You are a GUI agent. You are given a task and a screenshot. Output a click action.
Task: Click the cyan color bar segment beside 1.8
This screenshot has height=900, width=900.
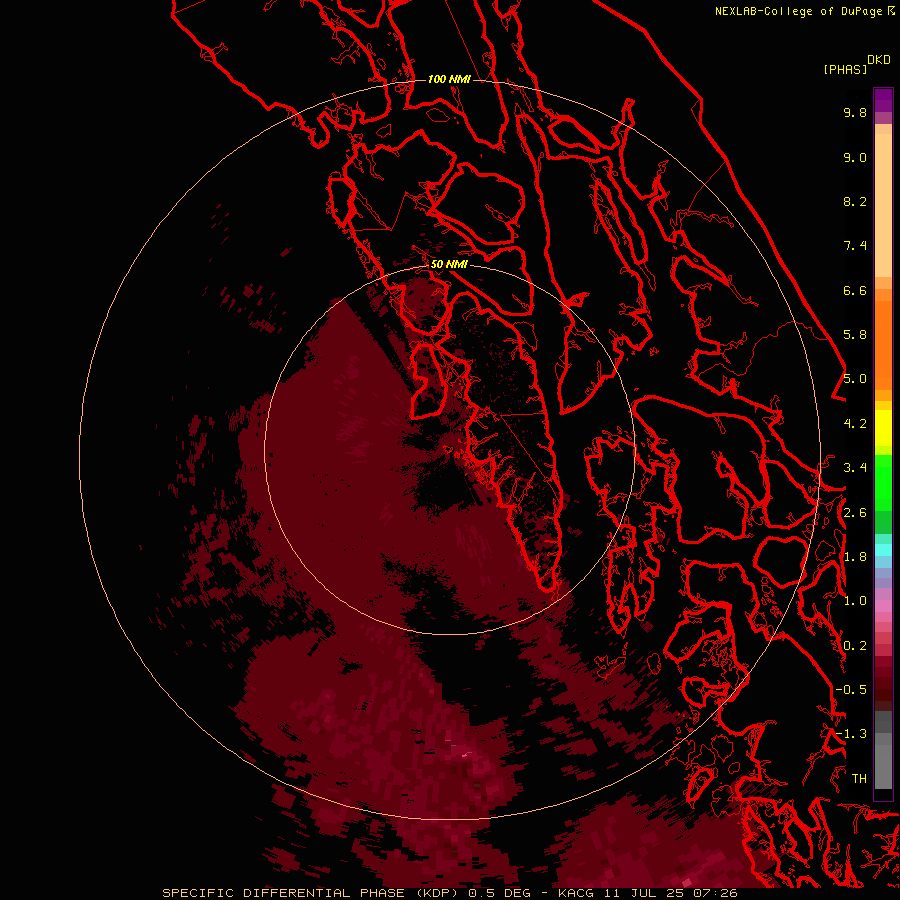(883, 550)
